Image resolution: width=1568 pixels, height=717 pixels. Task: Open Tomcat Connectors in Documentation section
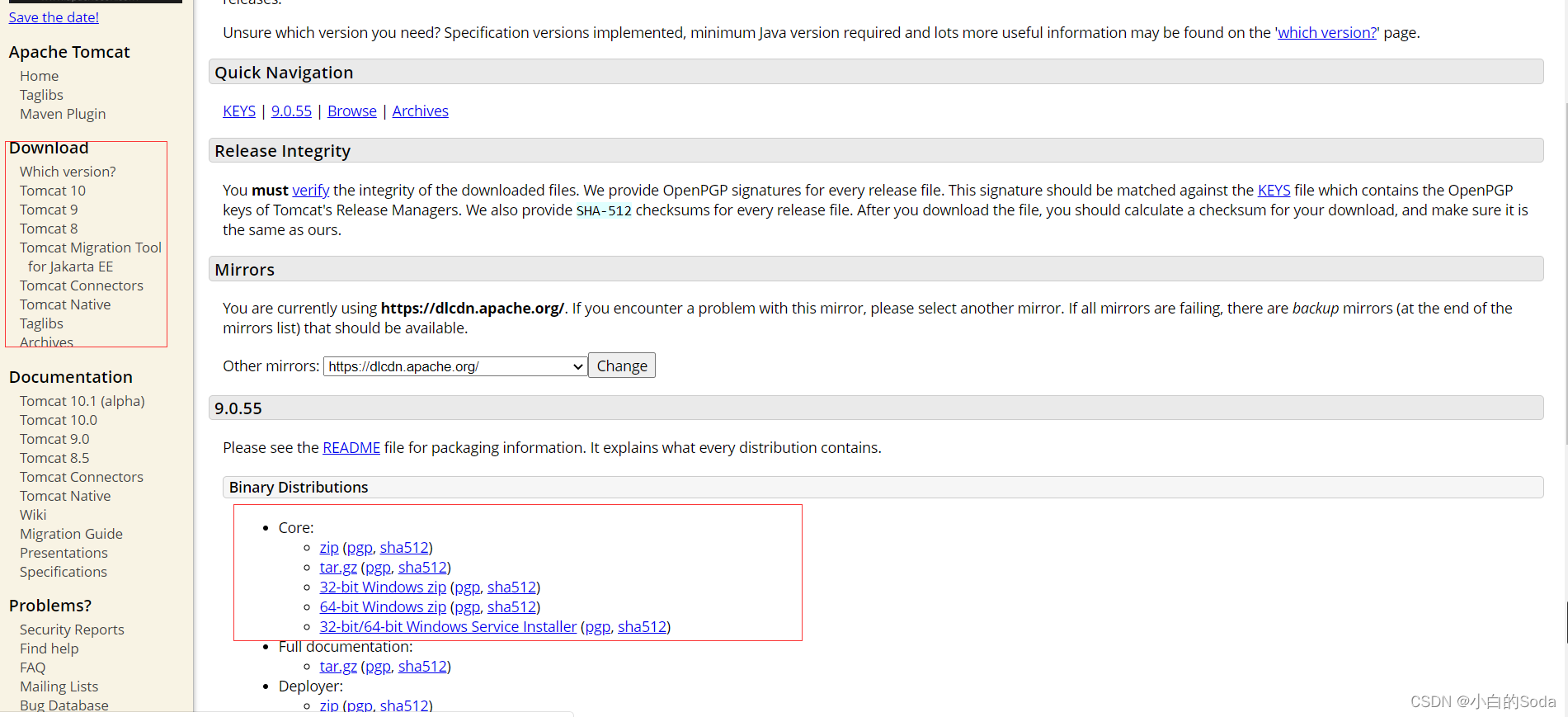point(82,477)
